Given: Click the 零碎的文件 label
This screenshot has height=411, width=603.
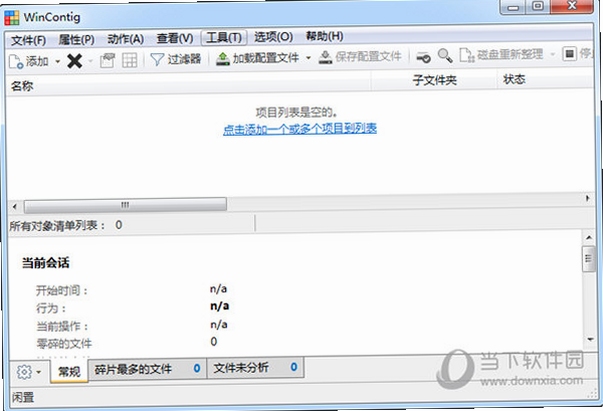Looking at the screenshot, I should (x=64, y=343).
